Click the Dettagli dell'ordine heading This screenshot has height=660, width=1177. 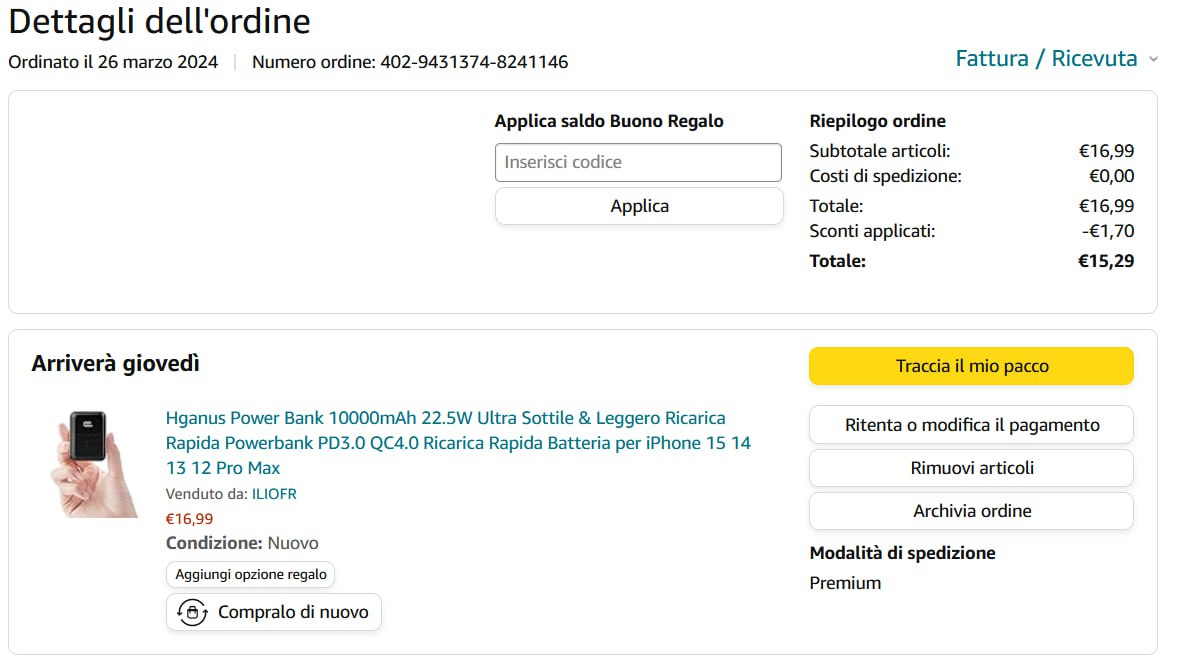[x=159, y=21]
